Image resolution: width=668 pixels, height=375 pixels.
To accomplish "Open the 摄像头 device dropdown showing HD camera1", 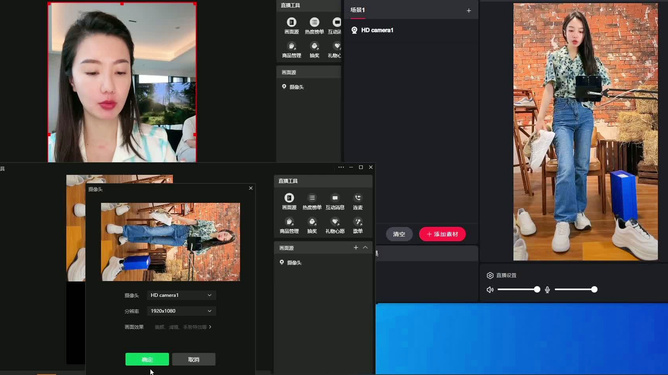I will 181,295.
